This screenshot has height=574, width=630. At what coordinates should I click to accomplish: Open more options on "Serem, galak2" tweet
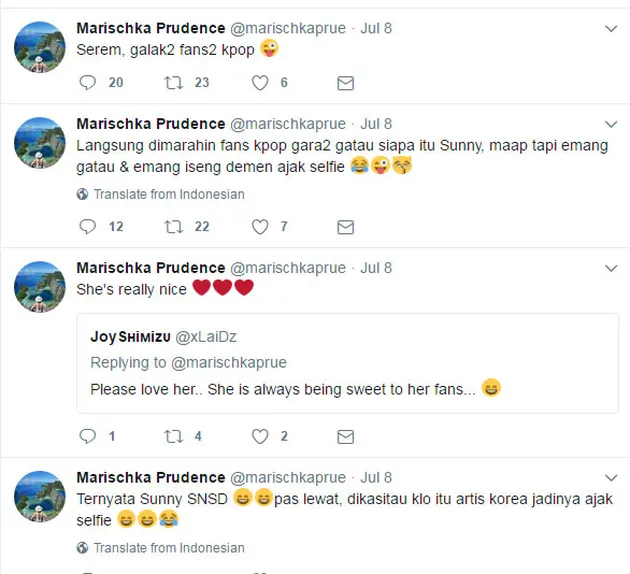pos(611,30)
